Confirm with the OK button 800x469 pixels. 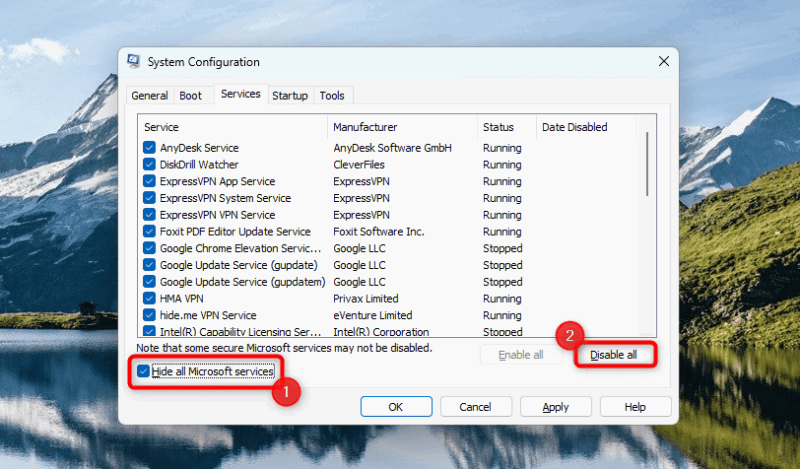pos(396,407)
